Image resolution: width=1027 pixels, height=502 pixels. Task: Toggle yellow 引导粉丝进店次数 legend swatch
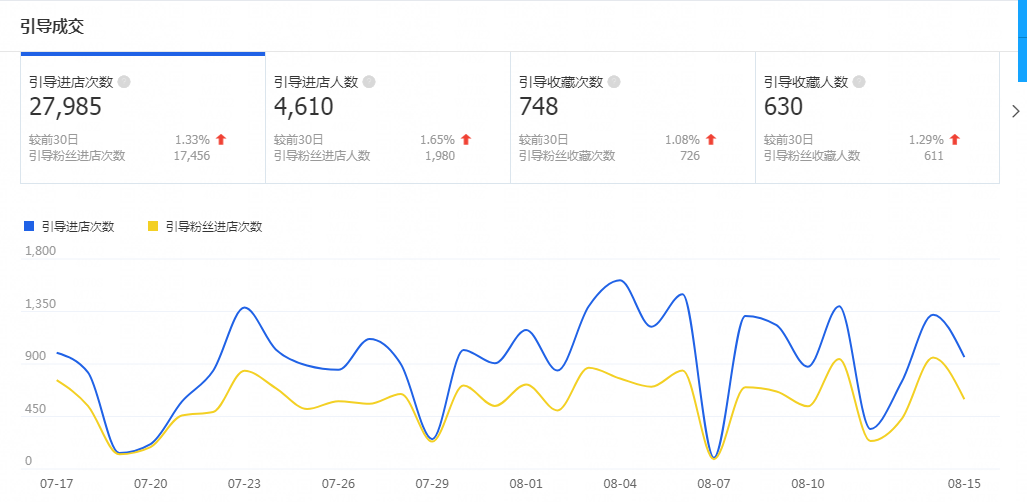click(153, 227)
